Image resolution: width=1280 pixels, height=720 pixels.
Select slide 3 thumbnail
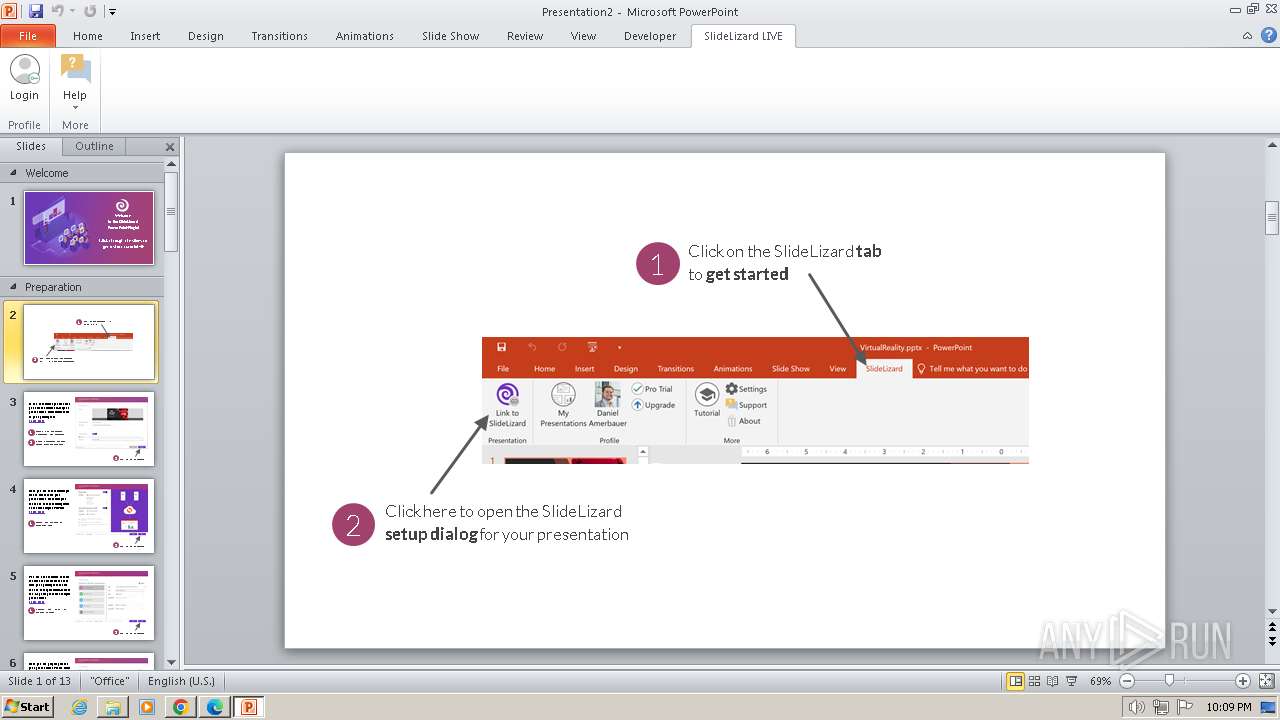click(89, 429)
